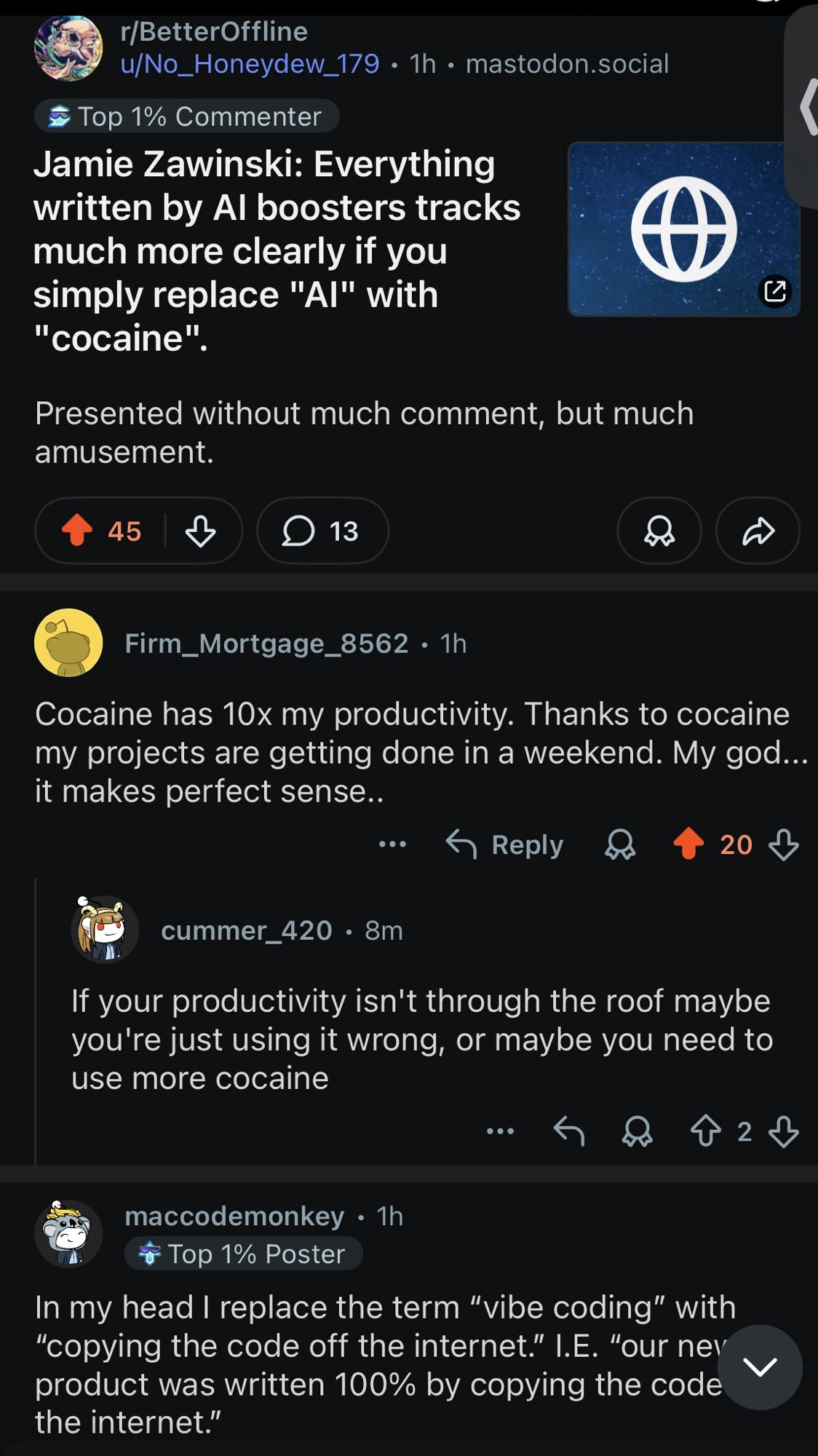Downvote Firm_Mortgage_8562's comment
The width and height of the screenshot is (818, 1456).
[784, 844]
